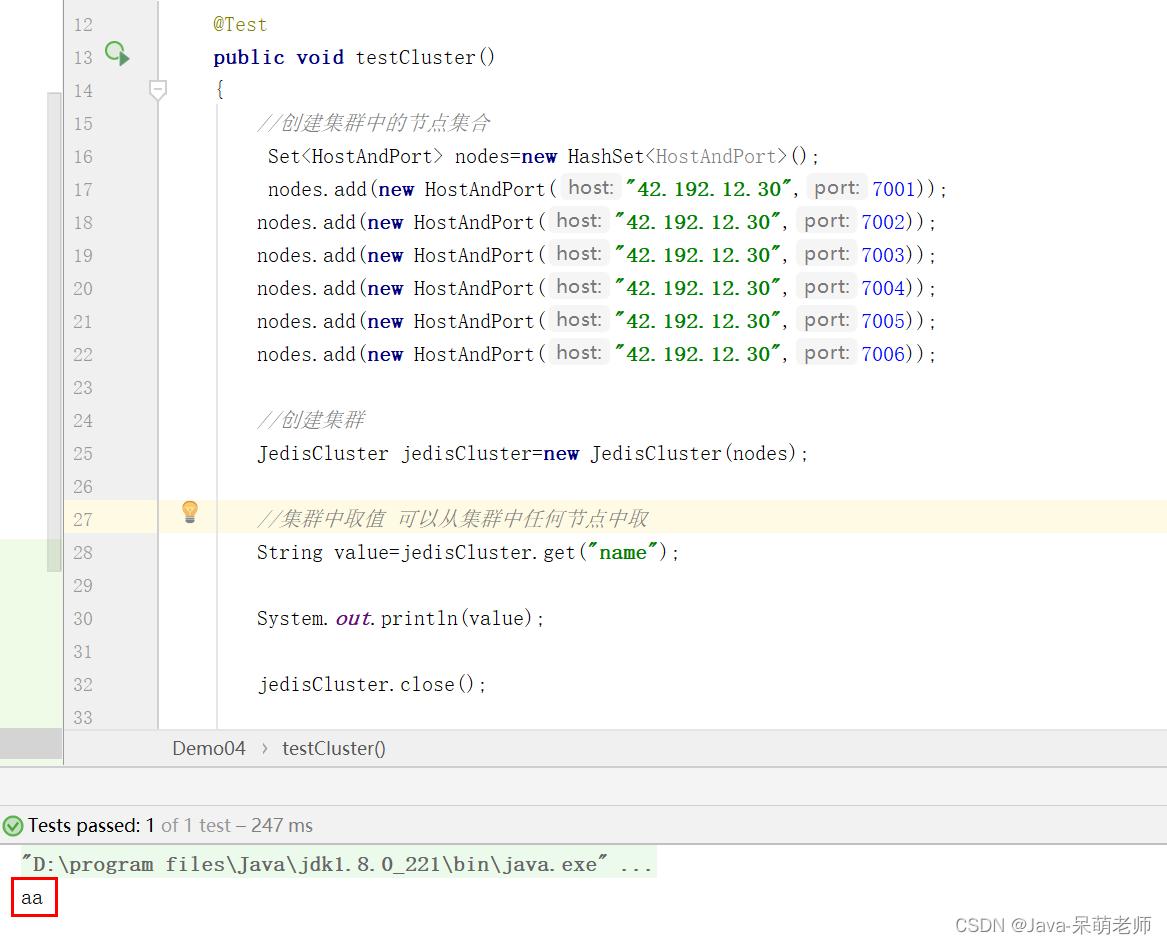Click the yellow lightbulb intention icon
Viewport: 1167px width, 944px height.
[x=190, y=513]
